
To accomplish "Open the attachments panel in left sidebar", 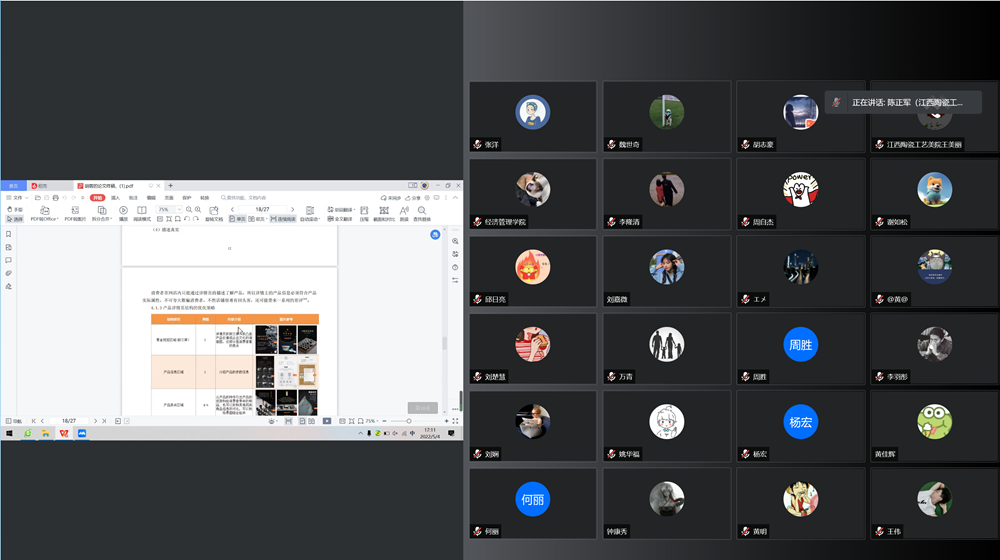I will (8, 273).
